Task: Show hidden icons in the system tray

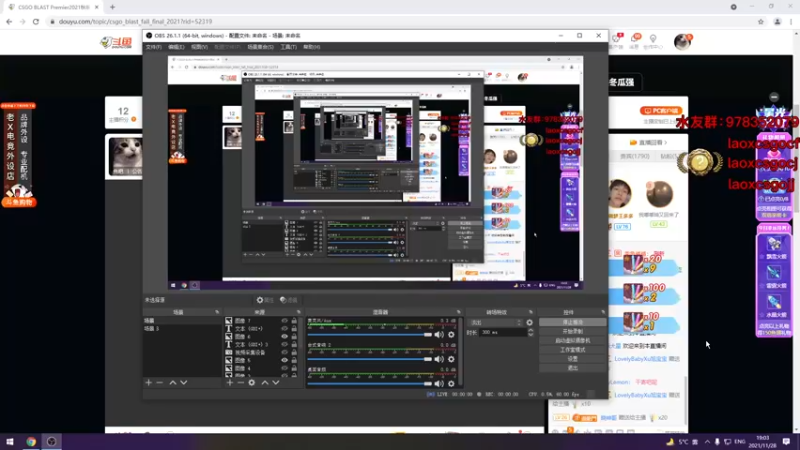Action: tap(707, 442)
